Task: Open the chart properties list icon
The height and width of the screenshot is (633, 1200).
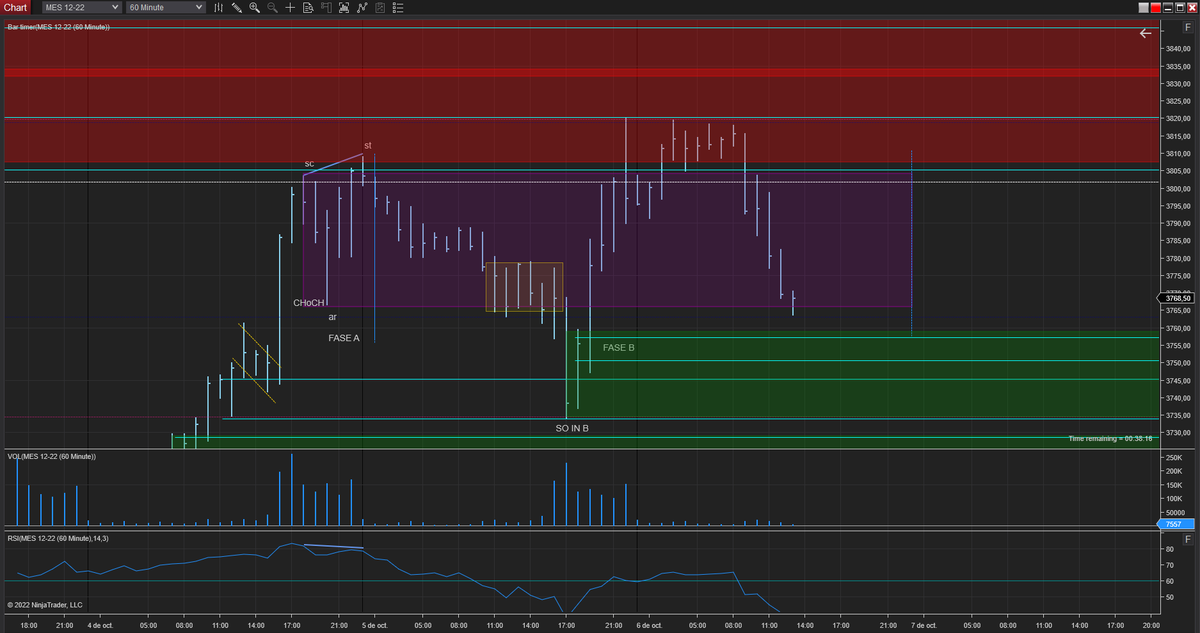Action: tap(398, 7)
